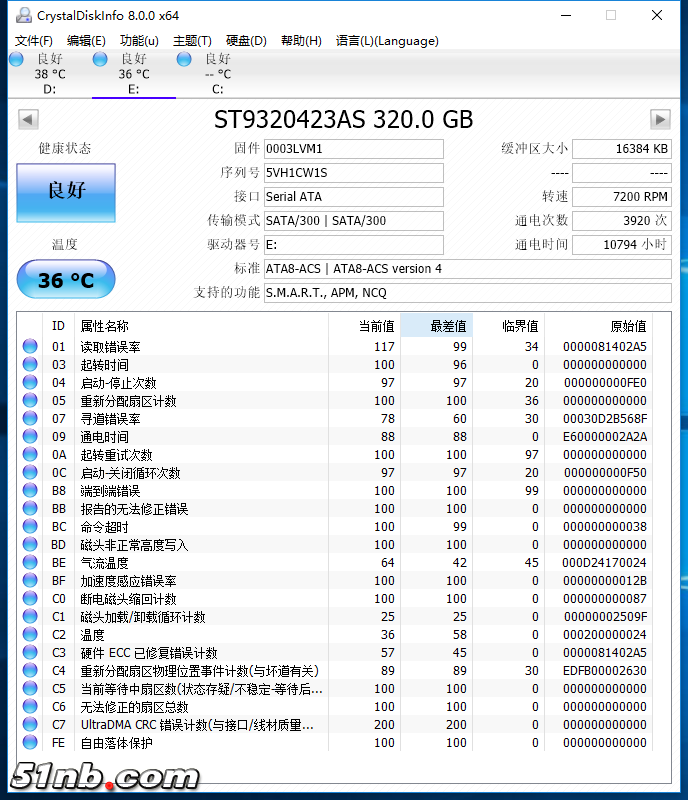Click the 序列号 serial number field
Viewport: 688px width, 800px height.
click(x=352, y=173)
